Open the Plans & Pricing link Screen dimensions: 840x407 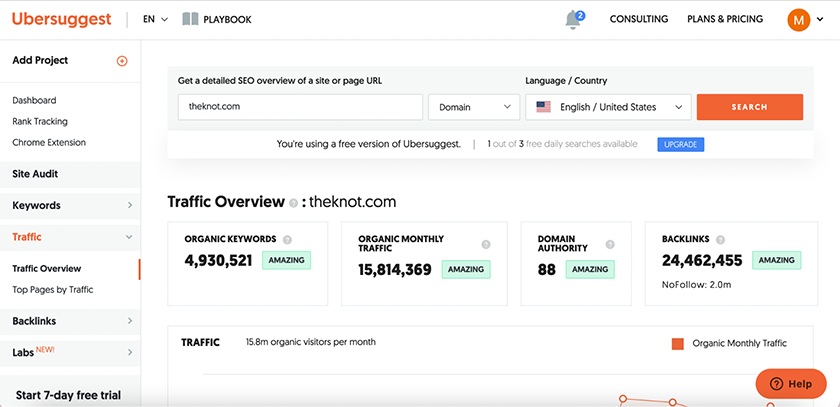click(x=725, y=19)
